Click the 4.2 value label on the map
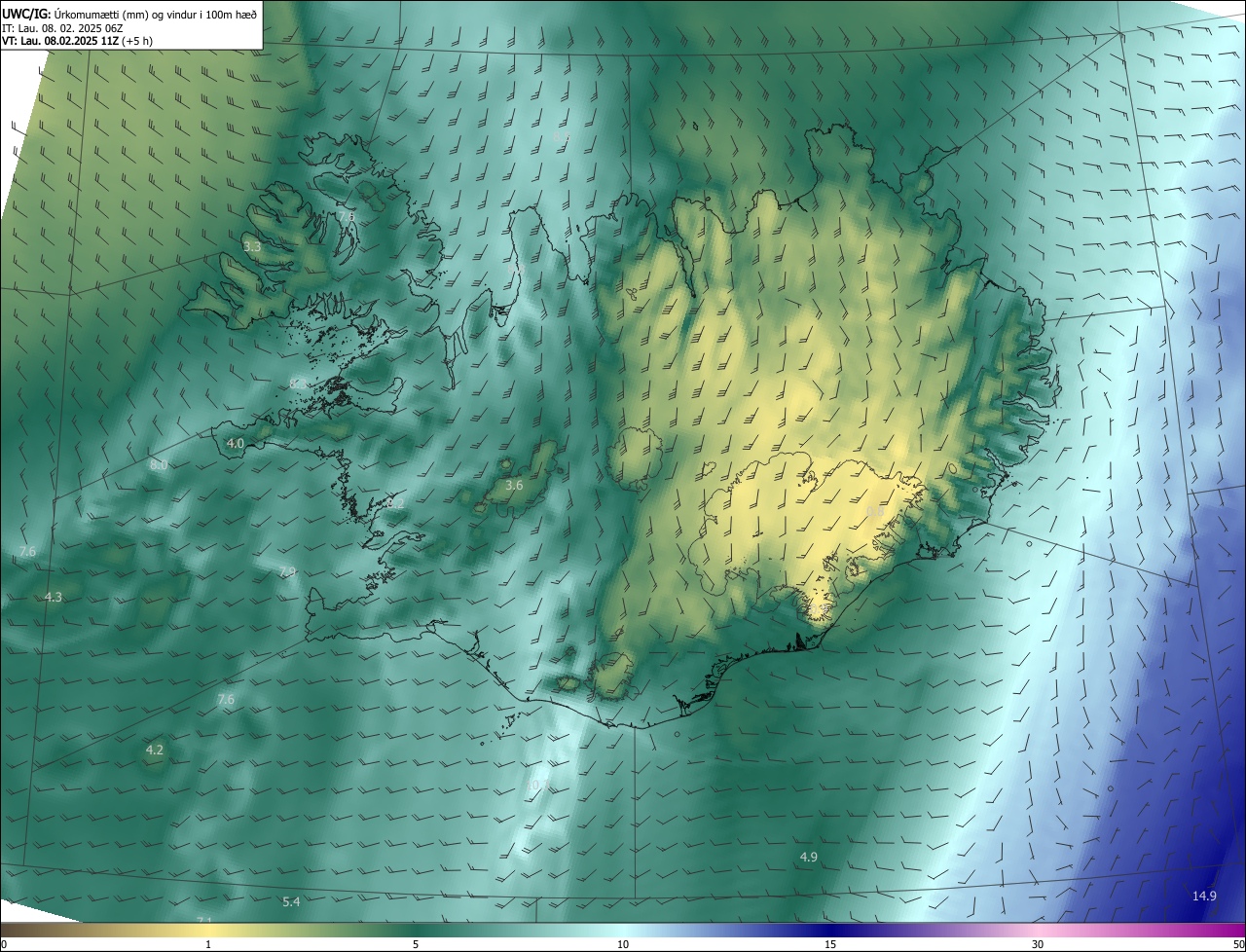Viewport: 1246px width, 952px height. (x=154, y=751)
